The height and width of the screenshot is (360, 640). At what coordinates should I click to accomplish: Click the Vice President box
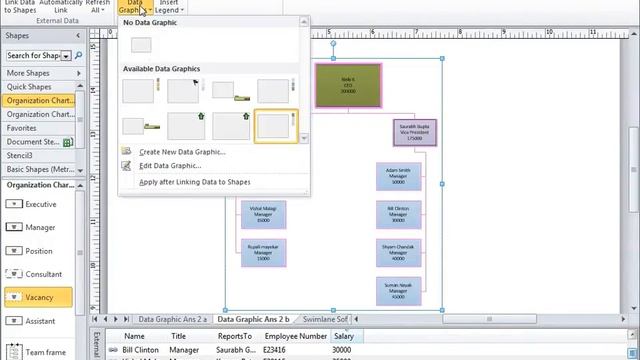tap(414, 133)
